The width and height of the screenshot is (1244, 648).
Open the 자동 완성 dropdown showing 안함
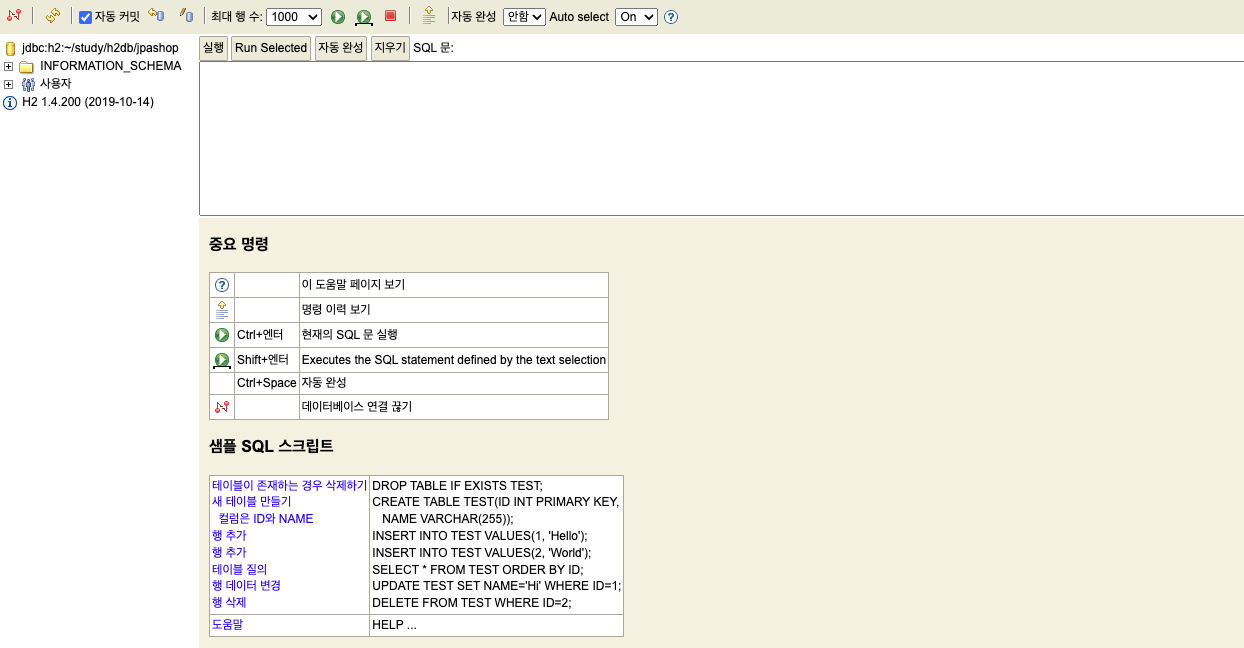524,17
